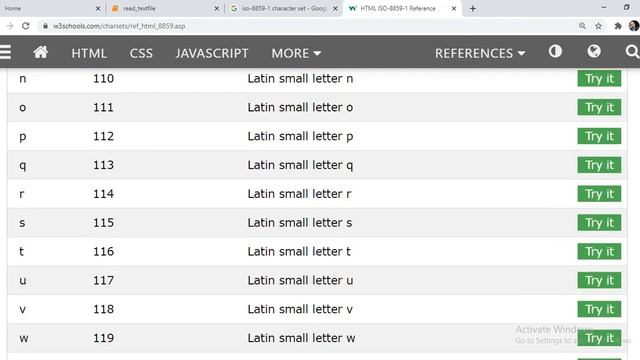
Task: Select the HTML ISO-8859-1 Reference tab
Action: [x=403, y=8]
